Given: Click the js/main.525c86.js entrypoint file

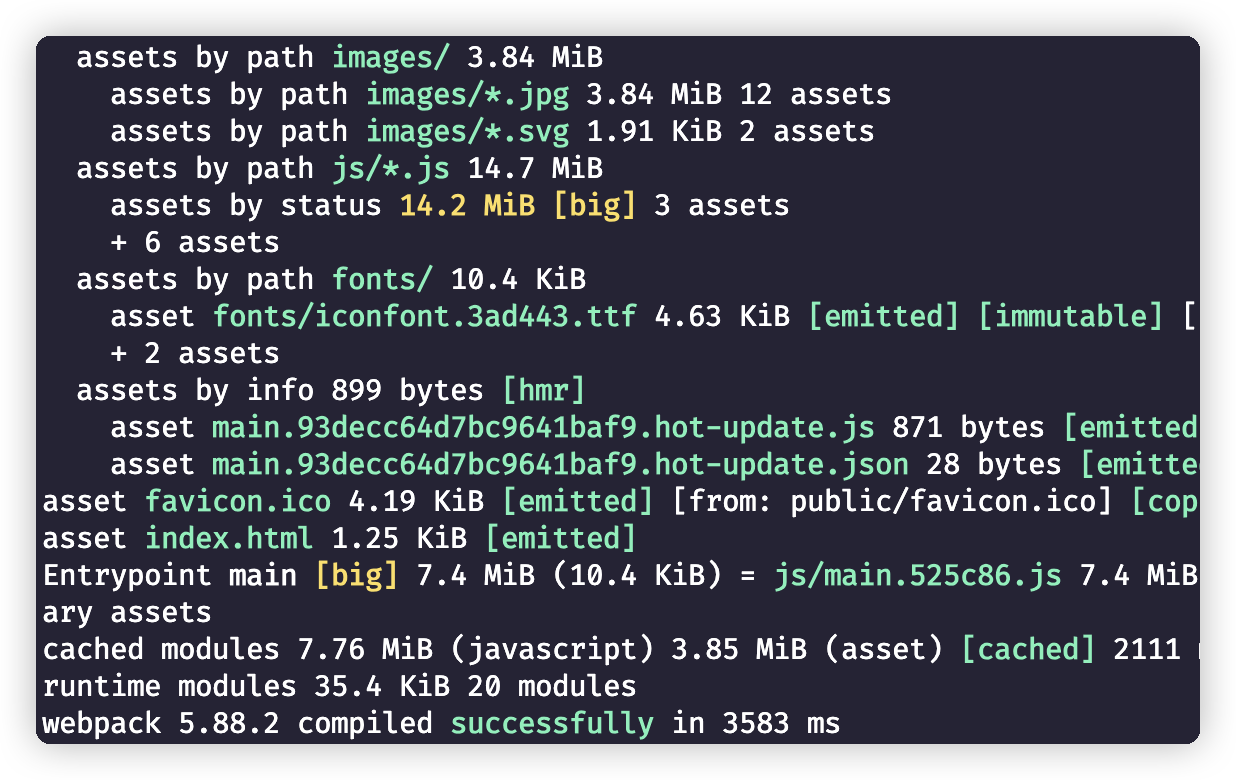Looking at the screenshot, I should click(x=917, y=576).
